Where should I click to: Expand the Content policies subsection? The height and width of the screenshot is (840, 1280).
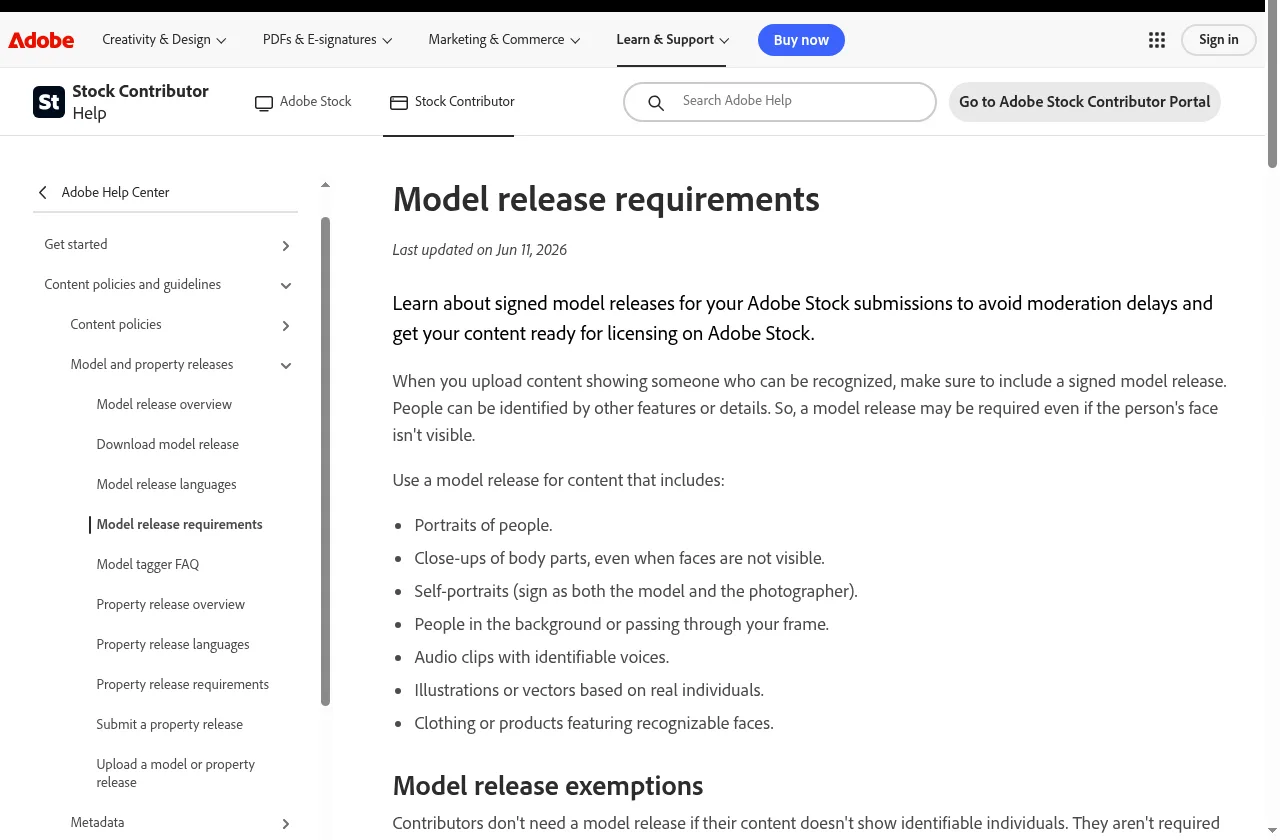(x=286, y=325)
